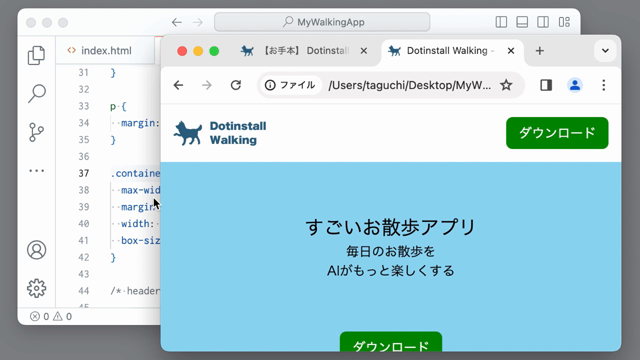The height and width of the screenshot is (360, 640).
Task: Switch to the Dotinstall Walking tab
Action: (x=452, y=51)
